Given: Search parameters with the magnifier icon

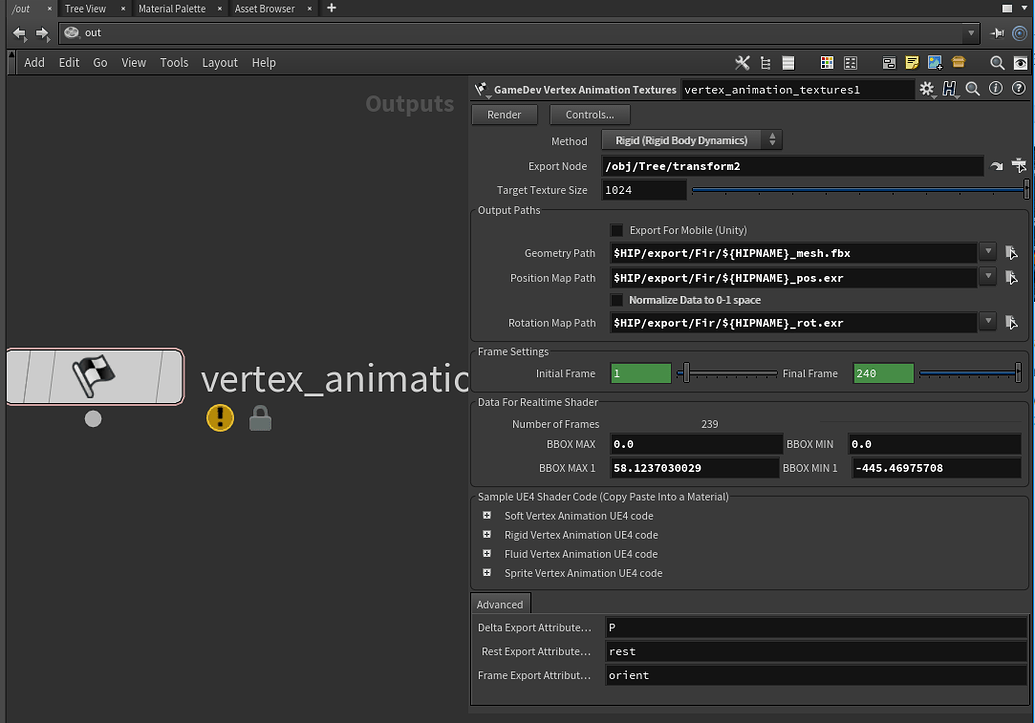Looking at the screenshot, I should click(972, 88).
